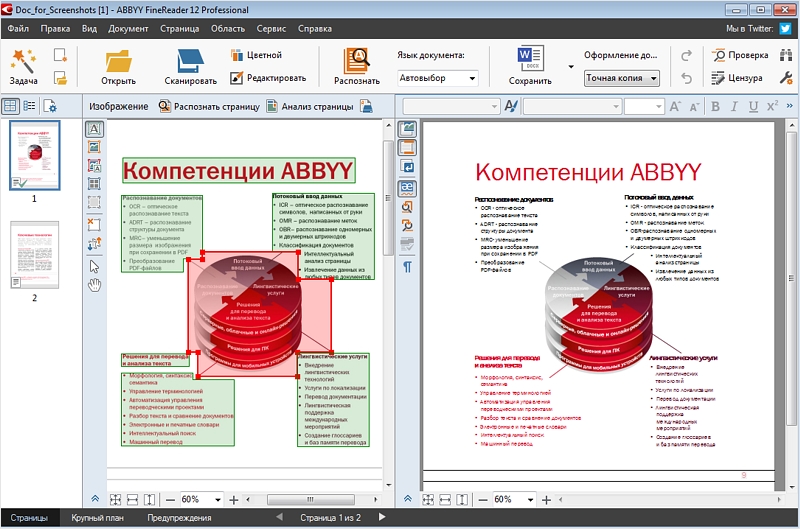
Task: Select the arrow pointer tool
Action: 94,266
